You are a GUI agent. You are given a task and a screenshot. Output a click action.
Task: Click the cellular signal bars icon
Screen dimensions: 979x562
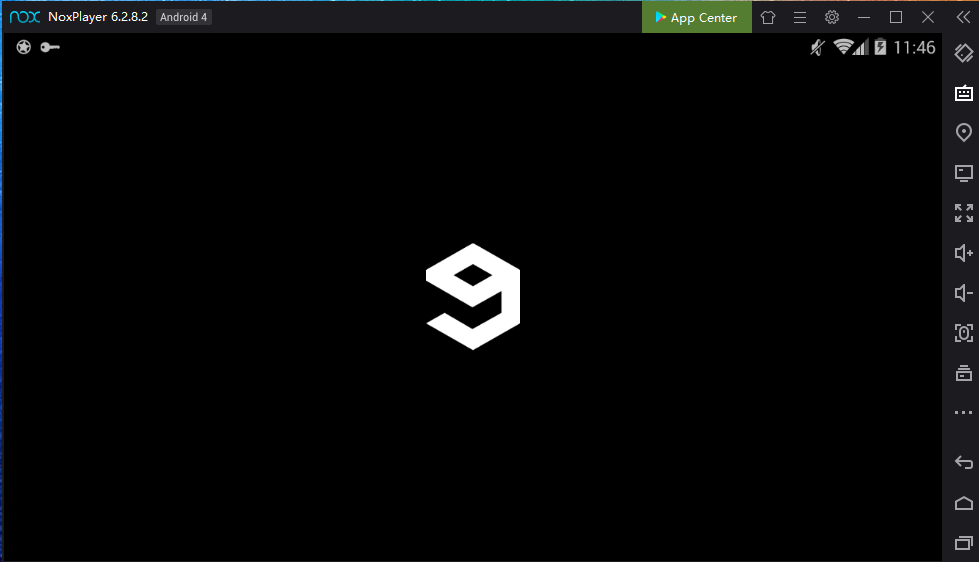(862, 47)
